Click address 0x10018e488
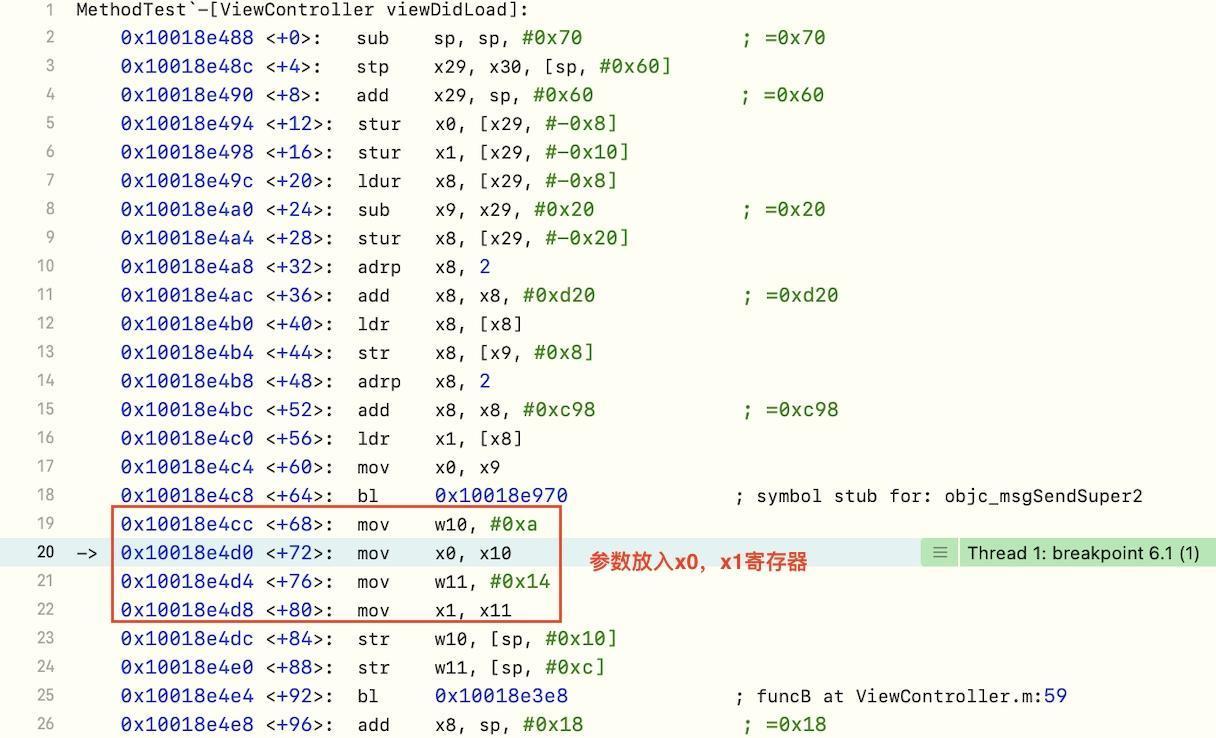 coord(187,38)
